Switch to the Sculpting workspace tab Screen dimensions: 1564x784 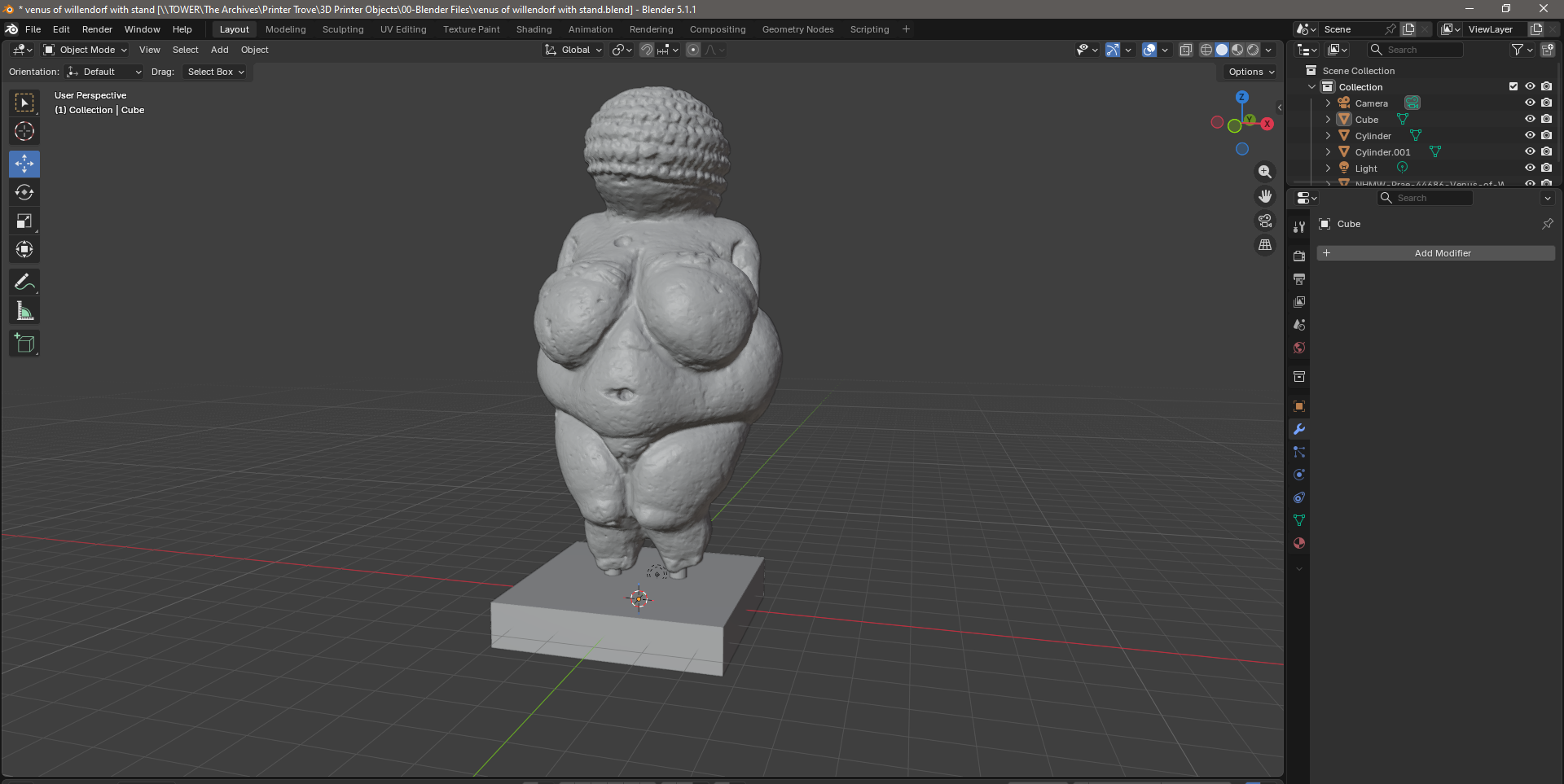click(343, 29)
